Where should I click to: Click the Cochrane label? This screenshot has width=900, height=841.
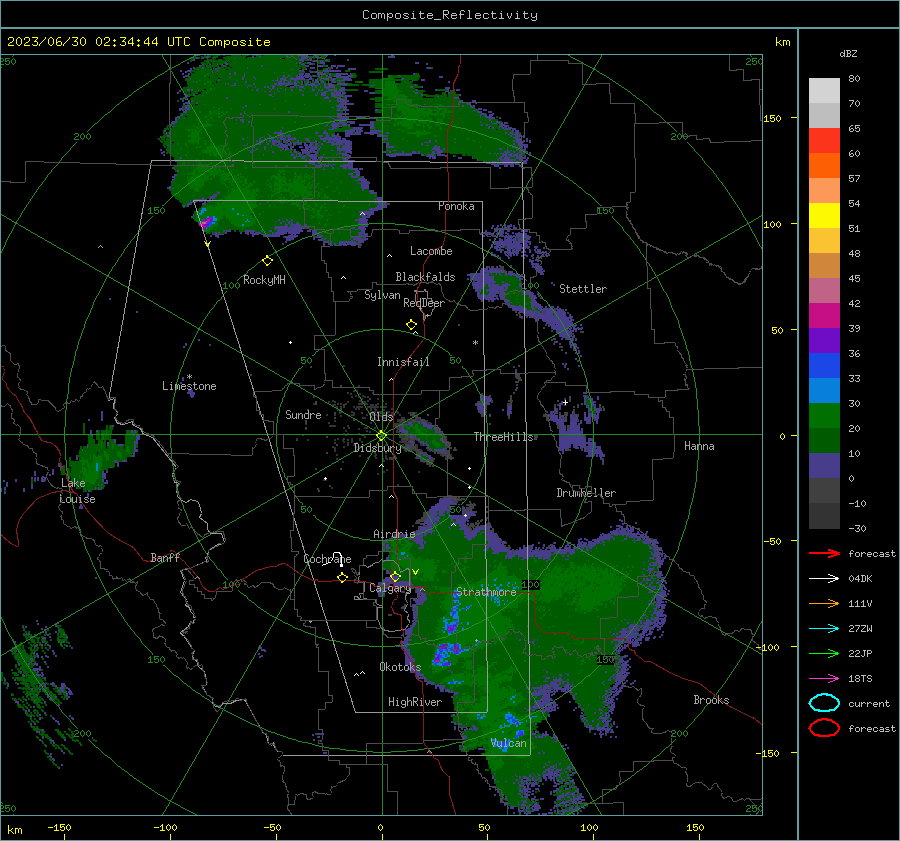point(327,559)
